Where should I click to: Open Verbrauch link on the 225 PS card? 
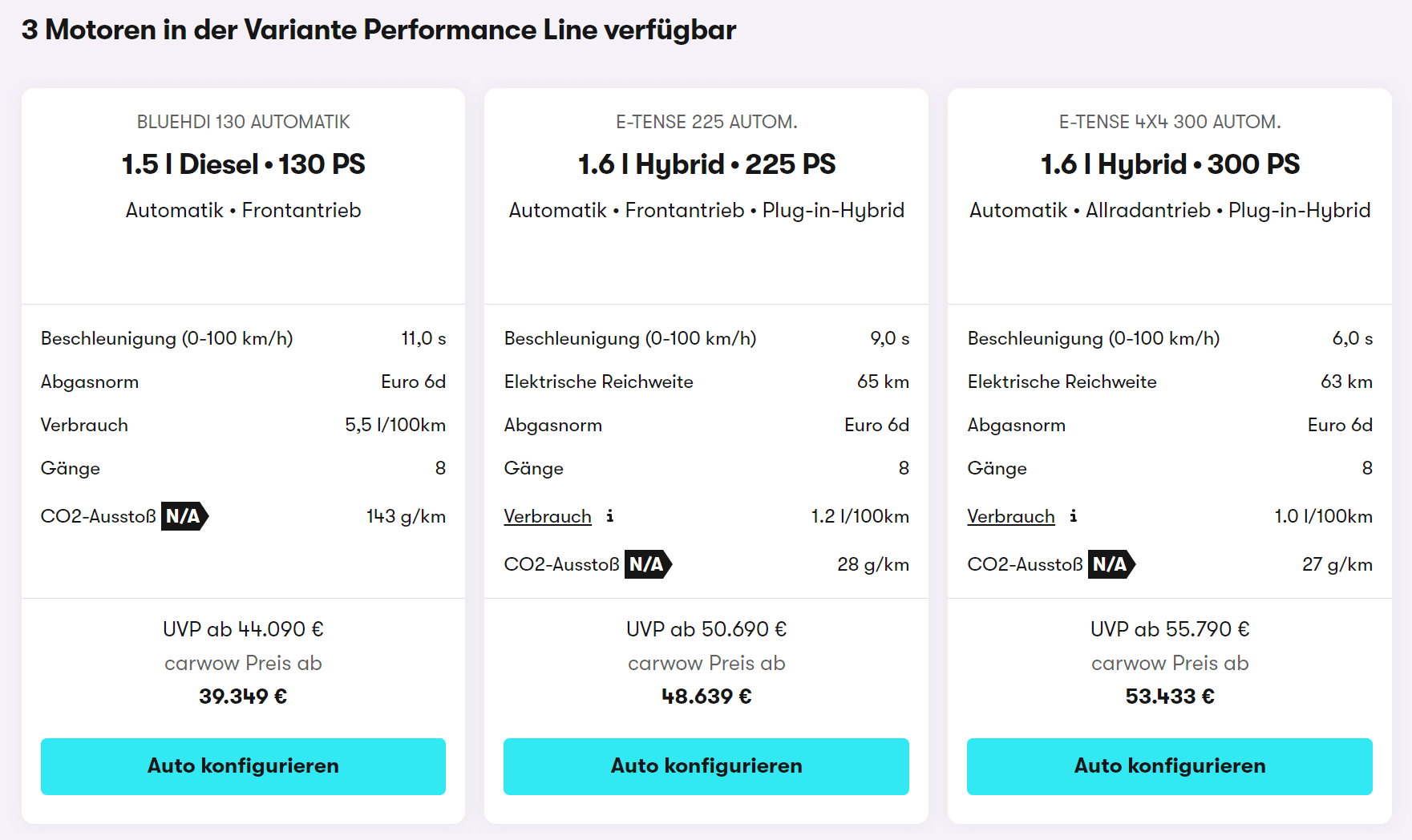548,516
